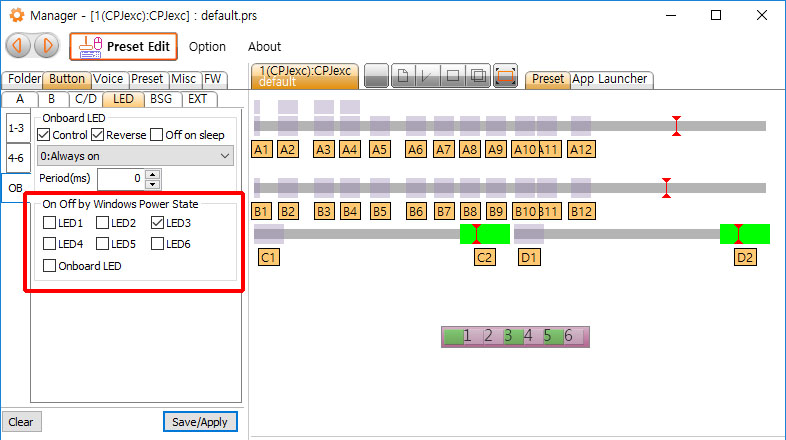Select the 1(CPJexc):CPJexc default device tab
Viewport: 786px width, 440px height.
[305, 76]
